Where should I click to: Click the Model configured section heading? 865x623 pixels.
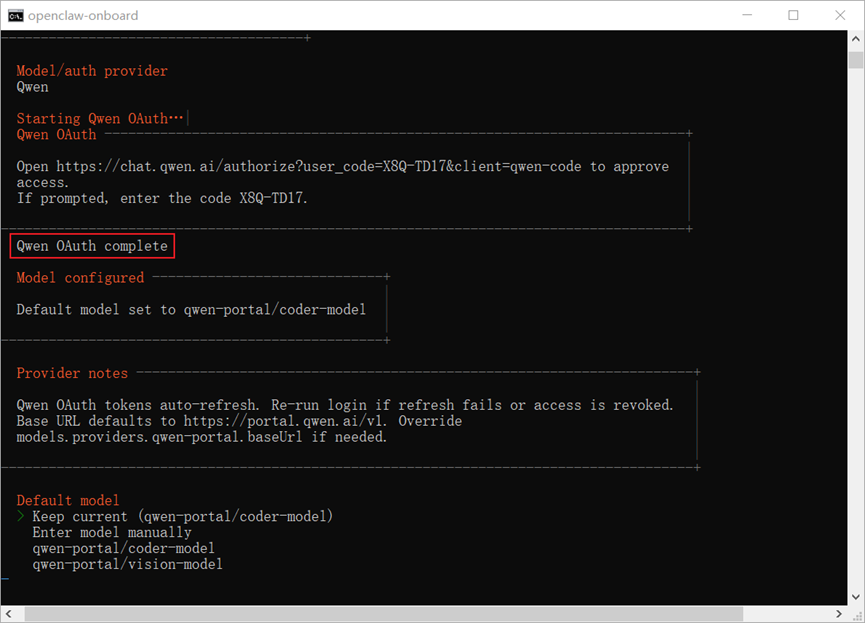(80, 277)
